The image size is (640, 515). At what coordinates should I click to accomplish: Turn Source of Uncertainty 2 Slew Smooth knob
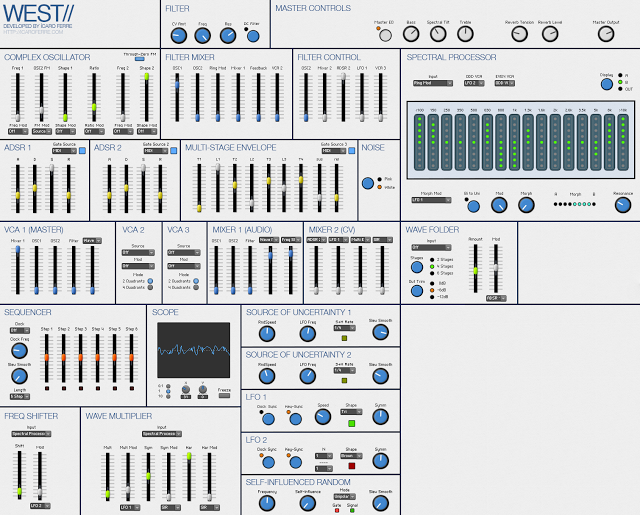(x=380, y=376)
